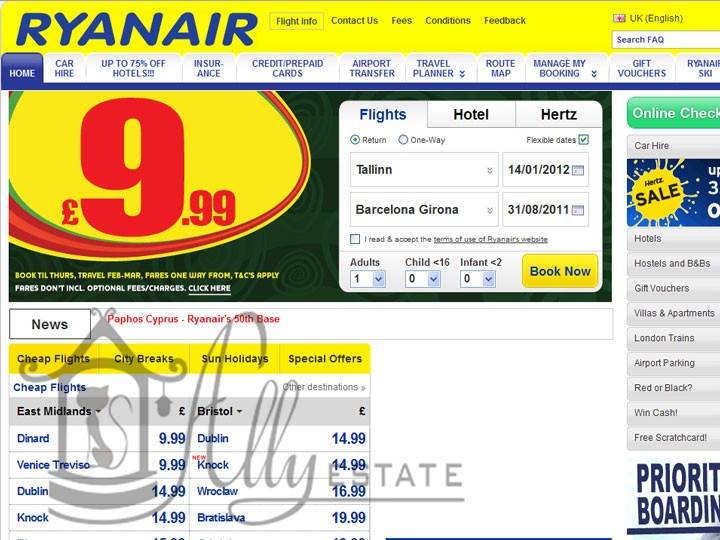Screen dimensions: 720x540
Task: Open the City Breaks tab
Action: pos(143,359)
